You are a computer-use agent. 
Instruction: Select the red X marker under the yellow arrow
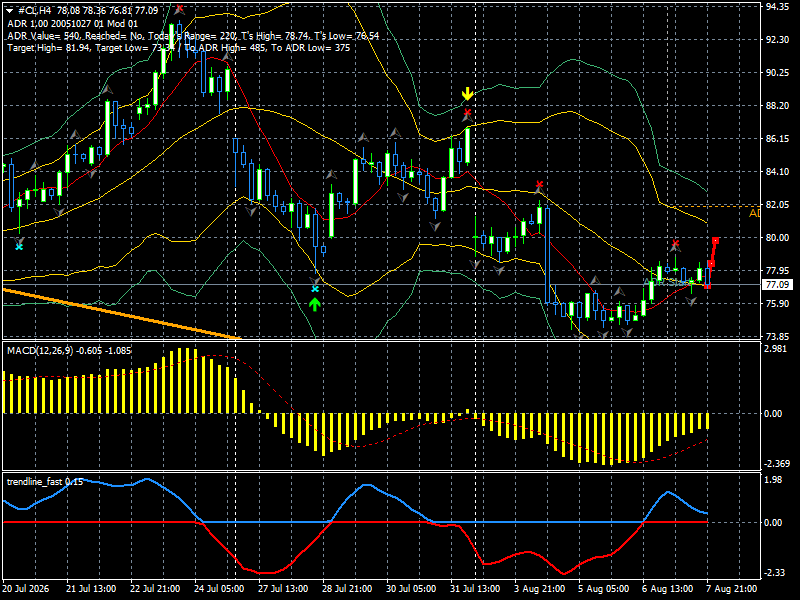pyautogui.click(x=467, y=112)
